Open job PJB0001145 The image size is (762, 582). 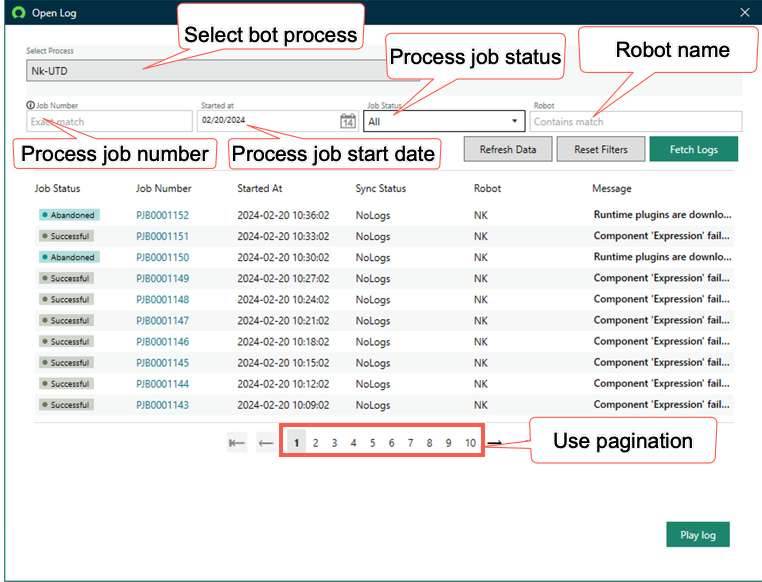coord(162,363)
